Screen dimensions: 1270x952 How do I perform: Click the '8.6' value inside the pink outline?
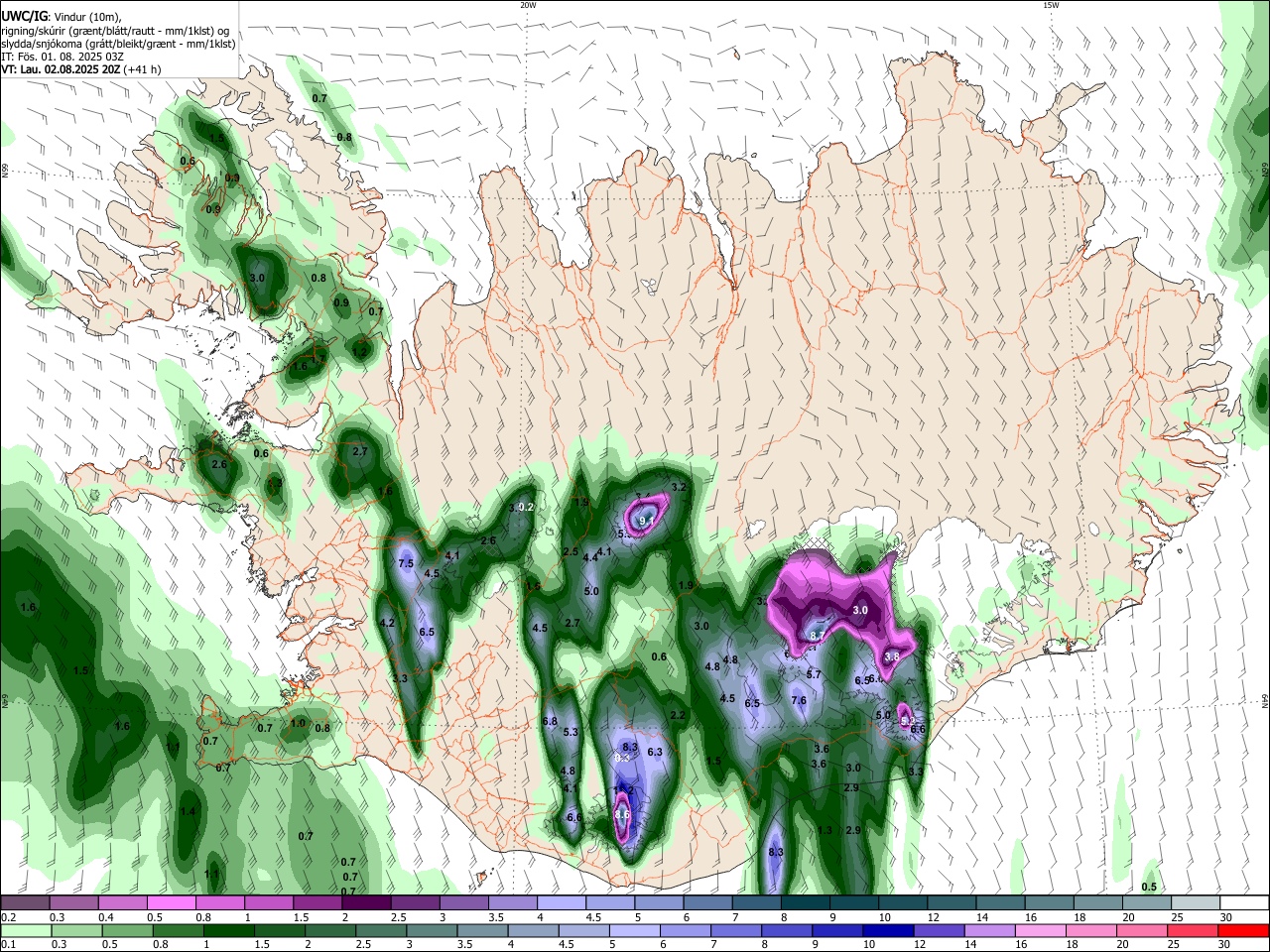623,814
